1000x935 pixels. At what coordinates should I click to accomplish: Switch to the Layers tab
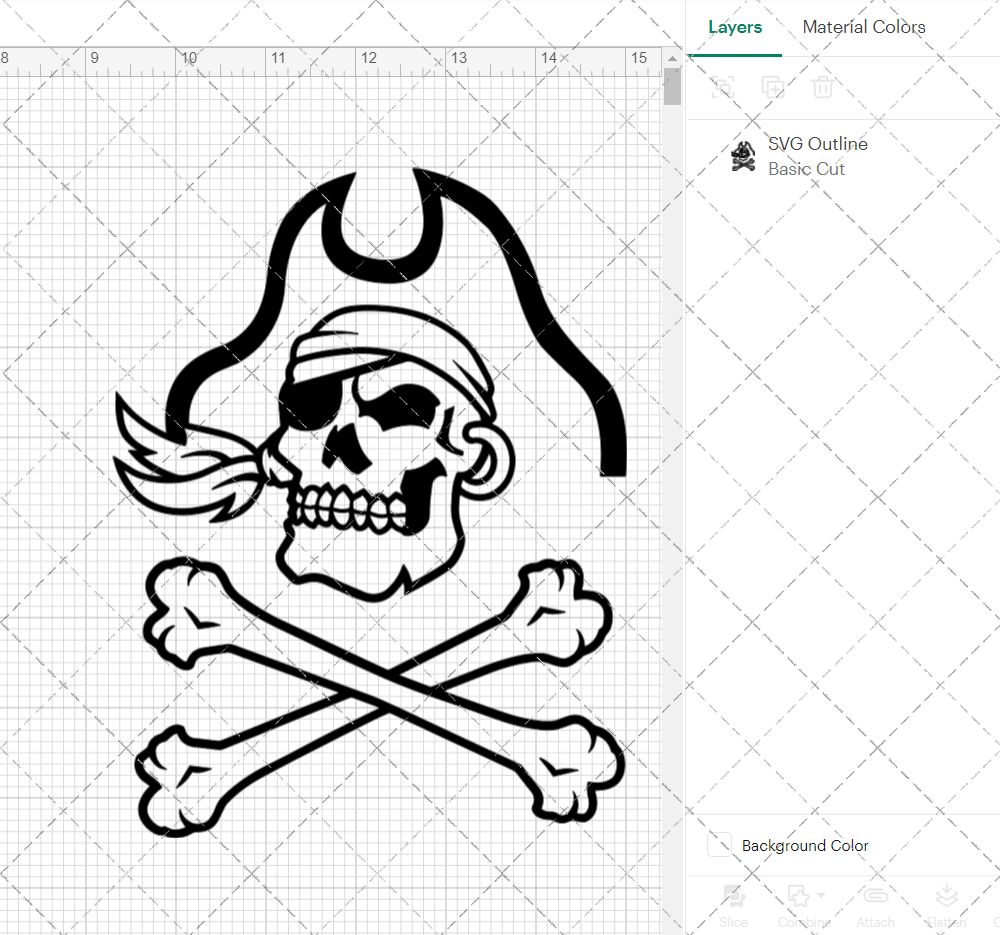[735, 27]
